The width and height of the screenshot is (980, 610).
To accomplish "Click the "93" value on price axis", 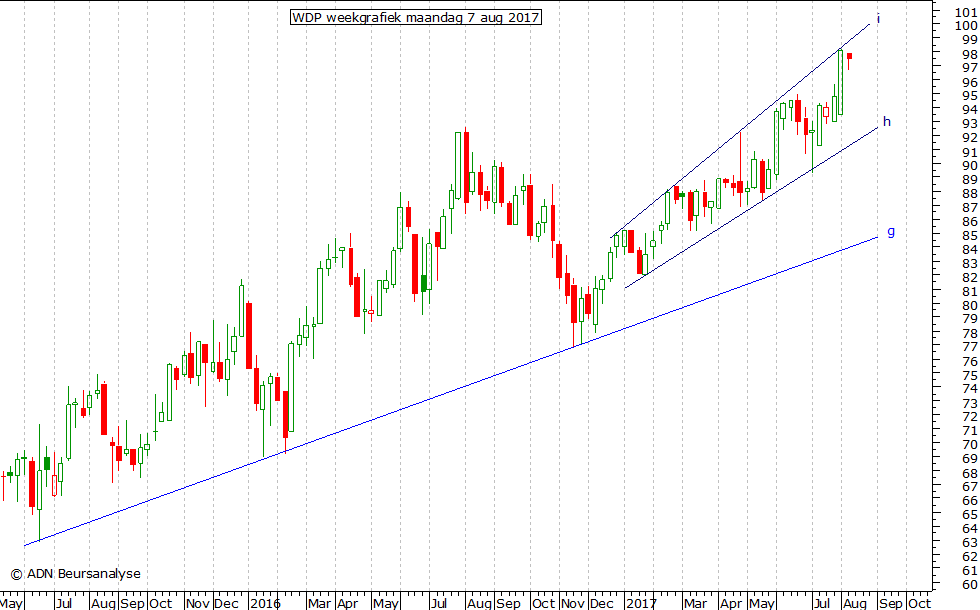I will 970,124.
